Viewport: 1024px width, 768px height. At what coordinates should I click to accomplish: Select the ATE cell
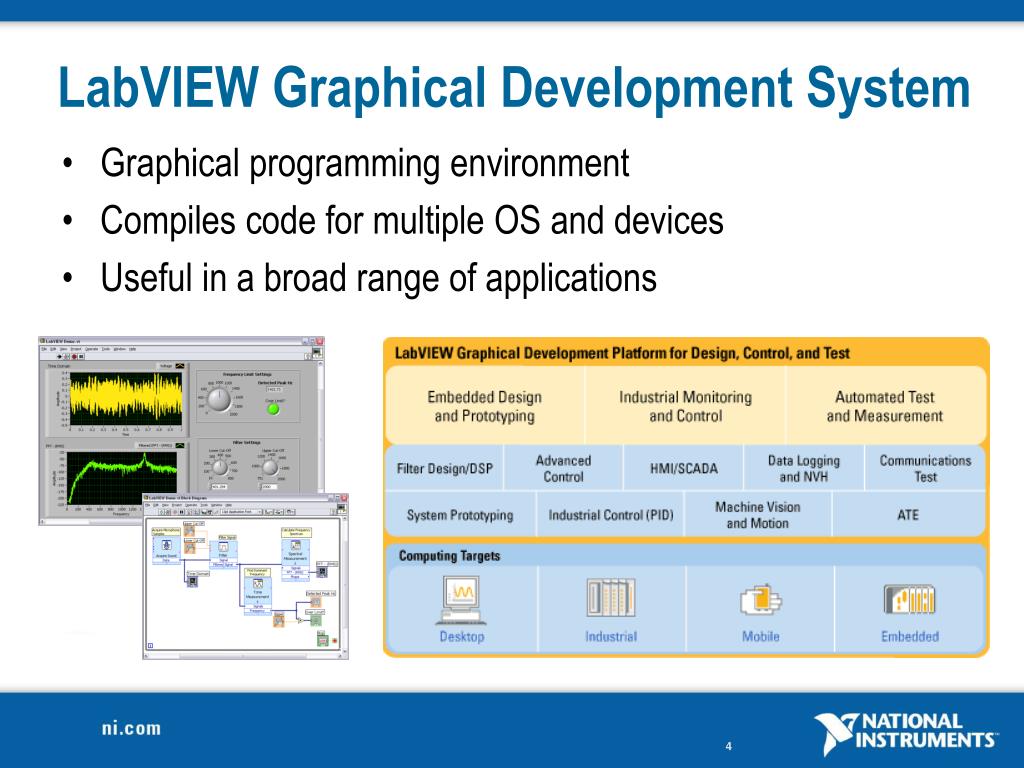click(x=908, y=515)
